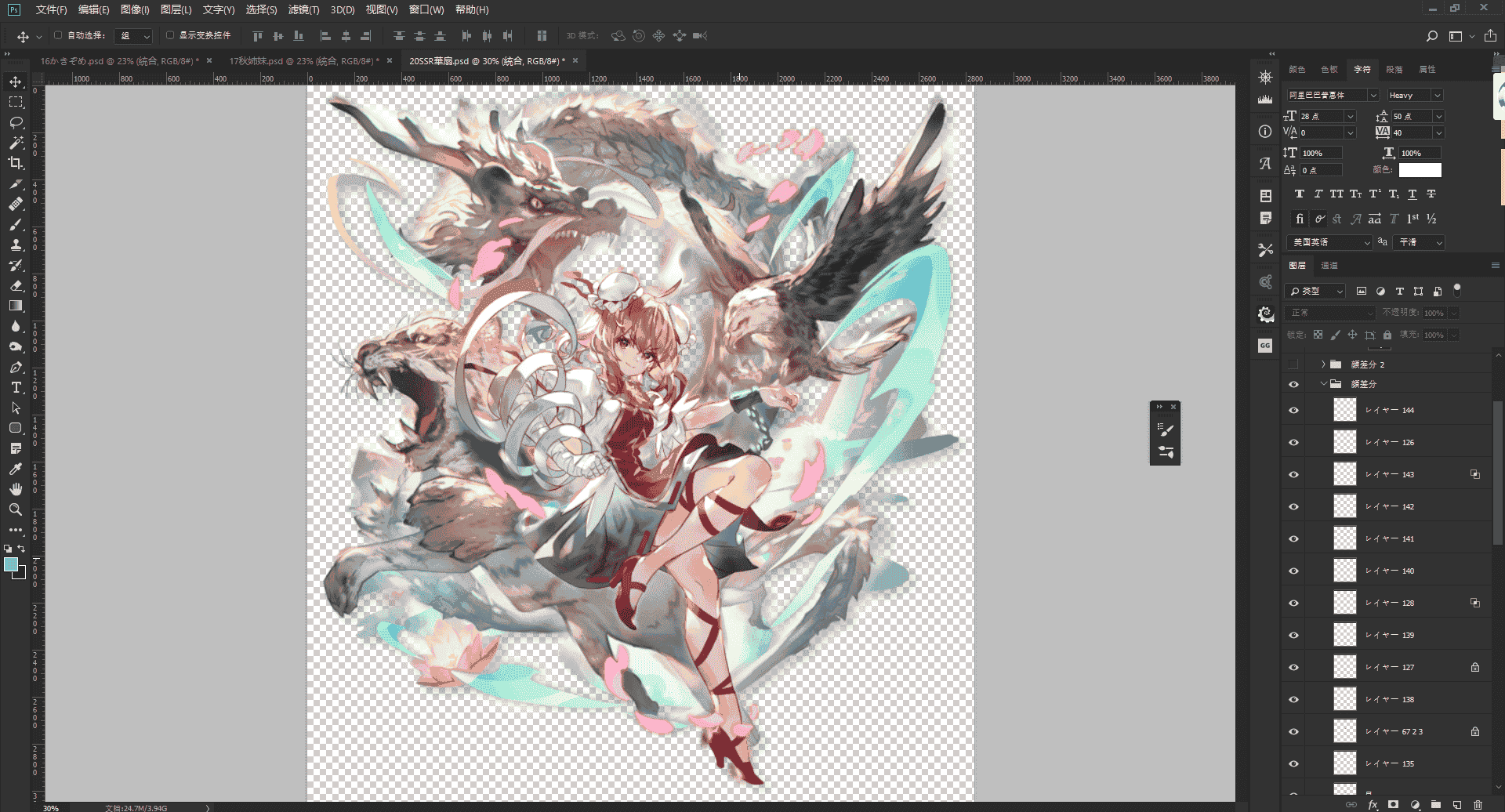Open the 滤镜(T) menu
This screenshot has width=1505, height=812.
click(x=303, y=9)
